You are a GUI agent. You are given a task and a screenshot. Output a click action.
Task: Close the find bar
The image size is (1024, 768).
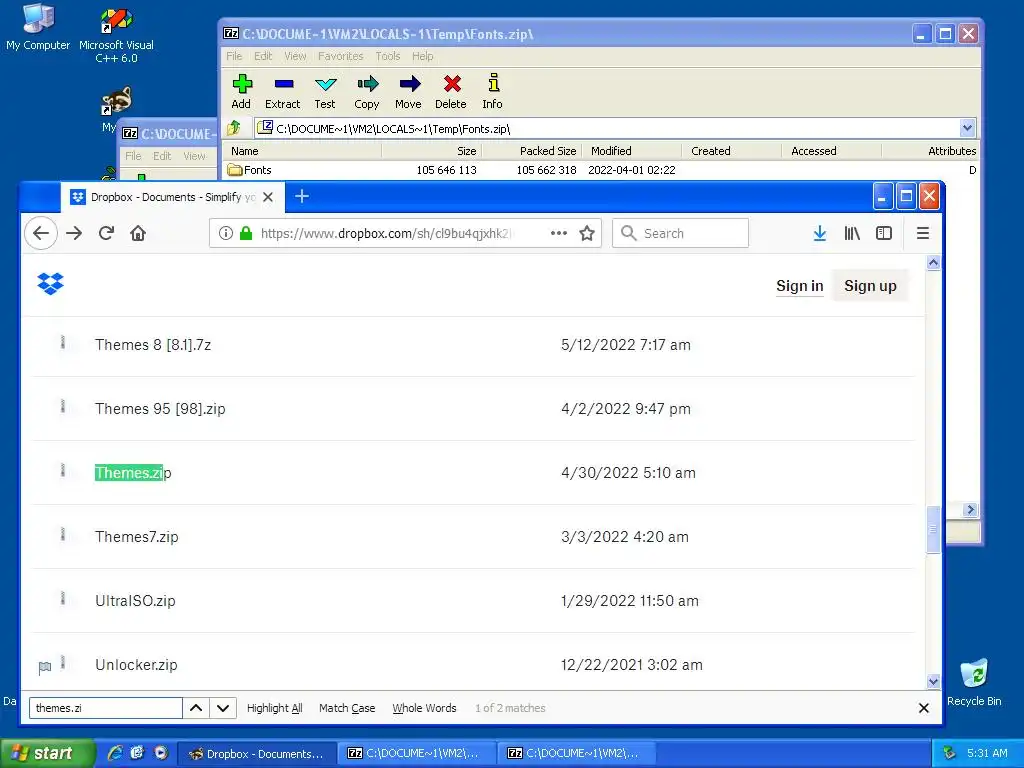pyautogui.click(x=923, y=708)
